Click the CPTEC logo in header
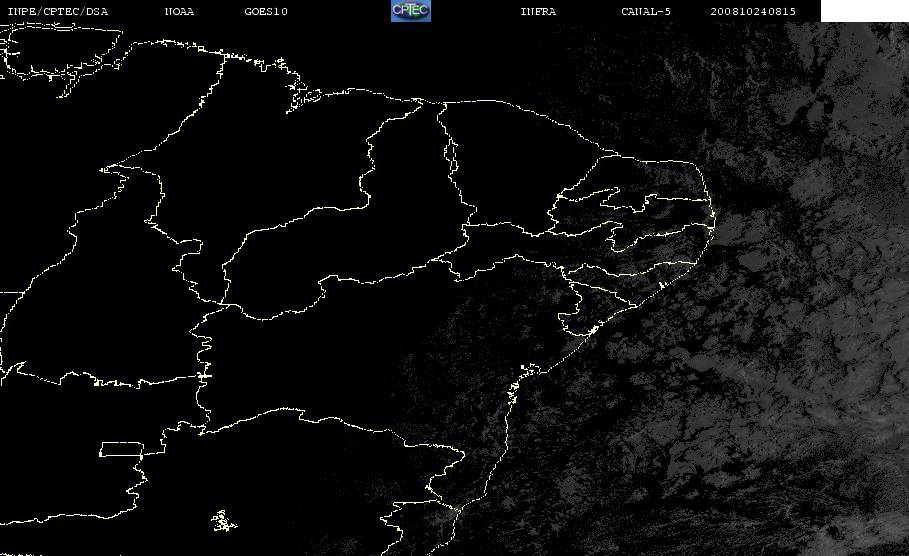 [x=411, y=11]
